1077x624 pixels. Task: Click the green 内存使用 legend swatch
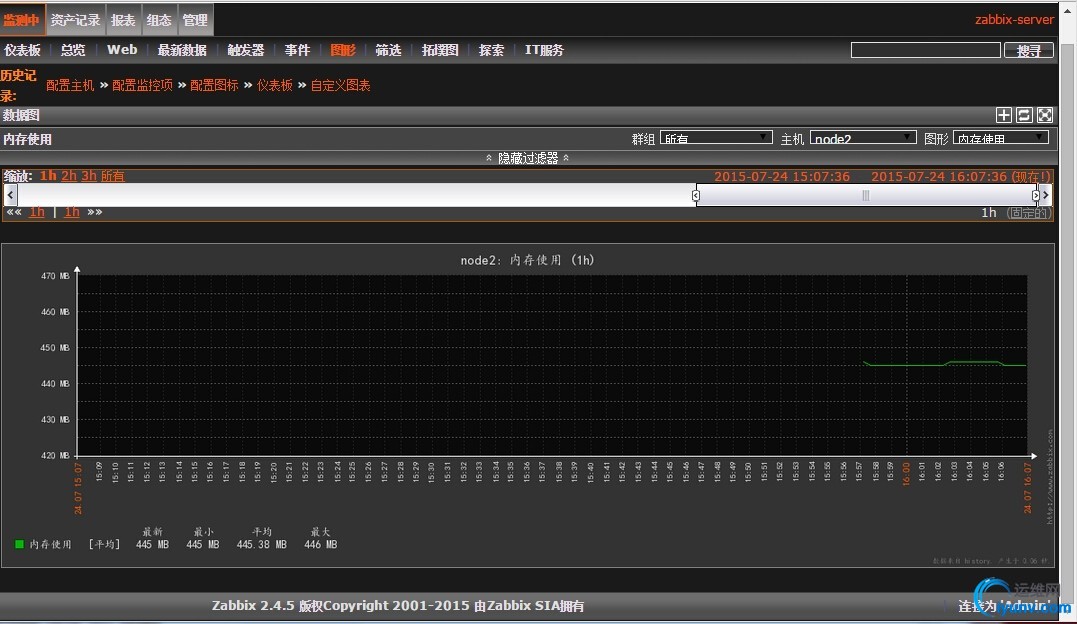pos(19,544)
